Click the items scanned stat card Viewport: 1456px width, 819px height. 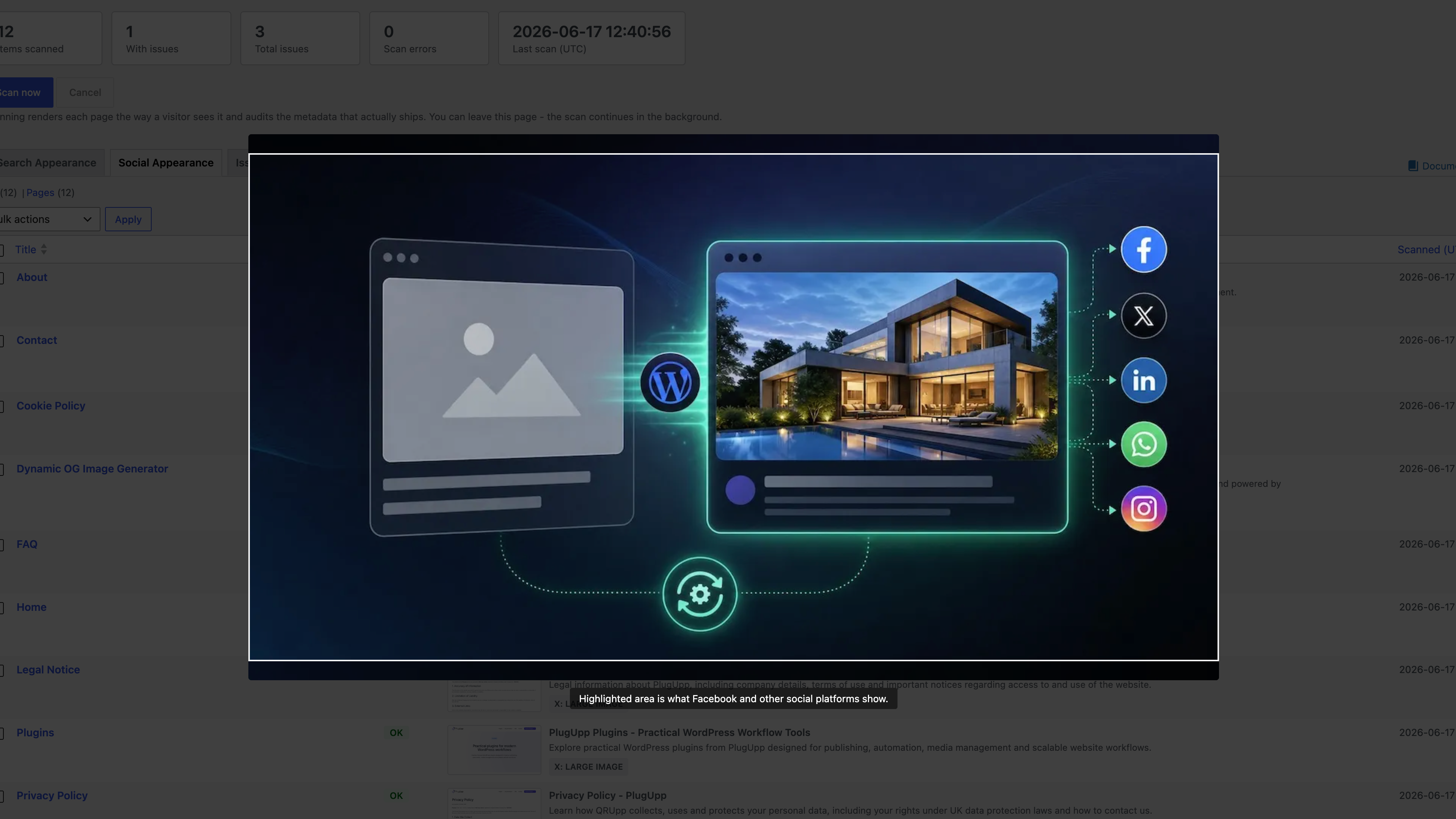click(51, 38)
